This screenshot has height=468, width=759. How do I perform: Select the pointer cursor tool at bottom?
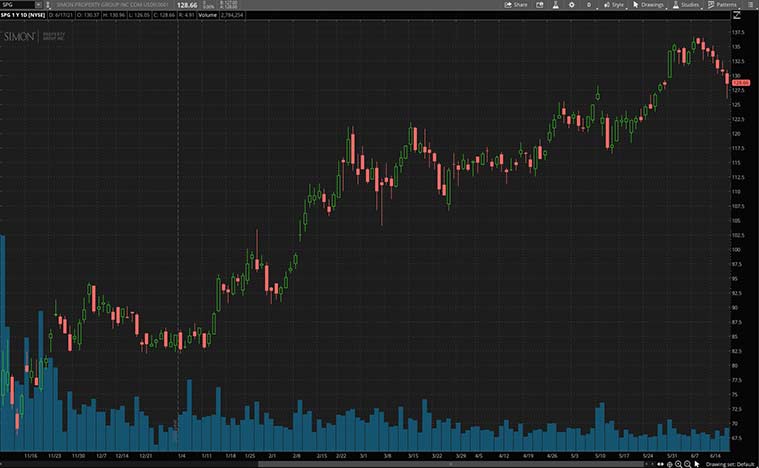[697, 464]
